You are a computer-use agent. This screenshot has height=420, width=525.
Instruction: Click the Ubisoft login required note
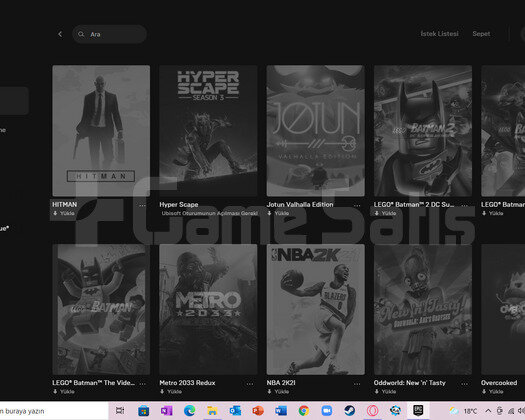point(210,213)
